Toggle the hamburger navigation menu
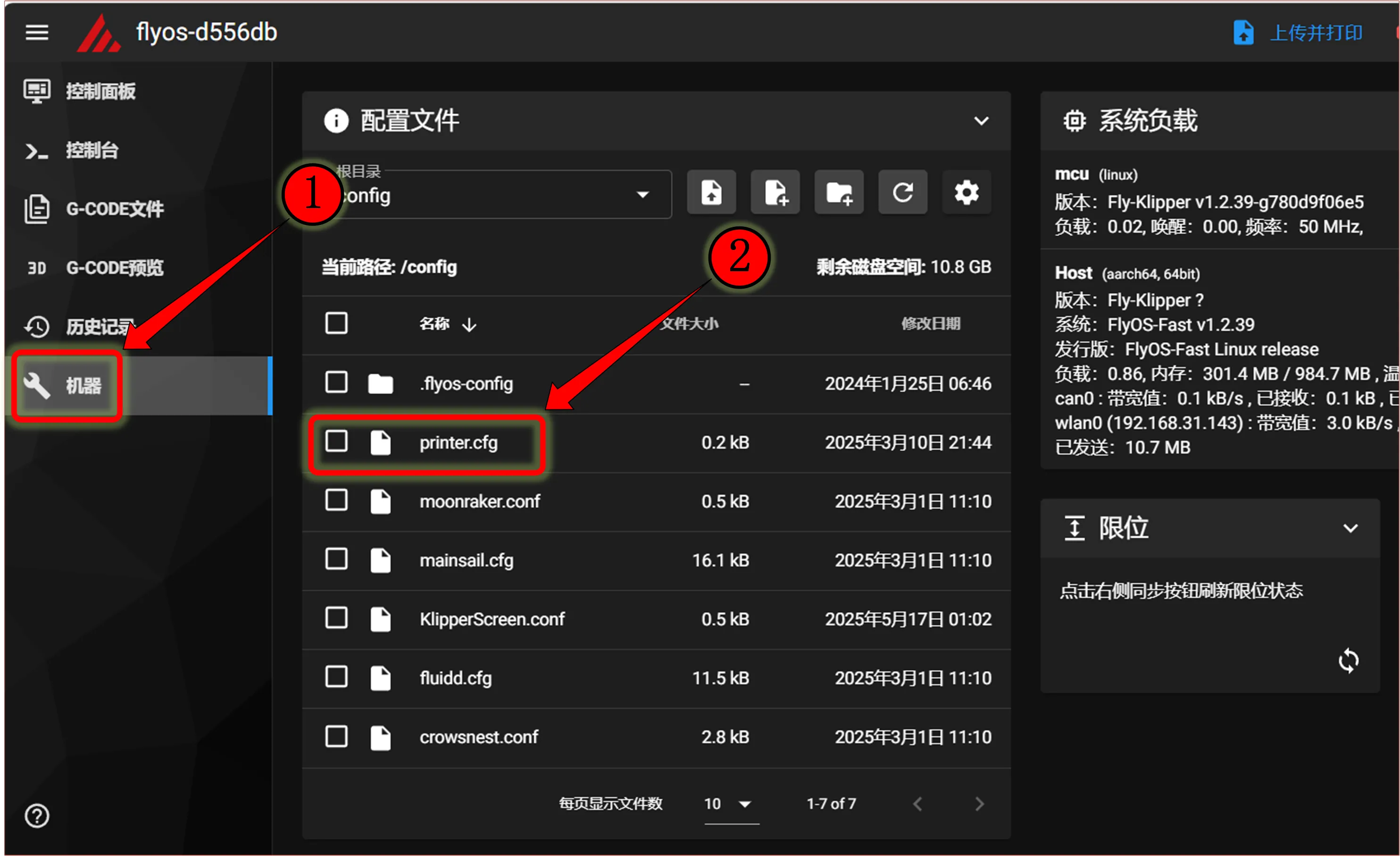This screenshot has width=1400, height=856. (37, 33)
